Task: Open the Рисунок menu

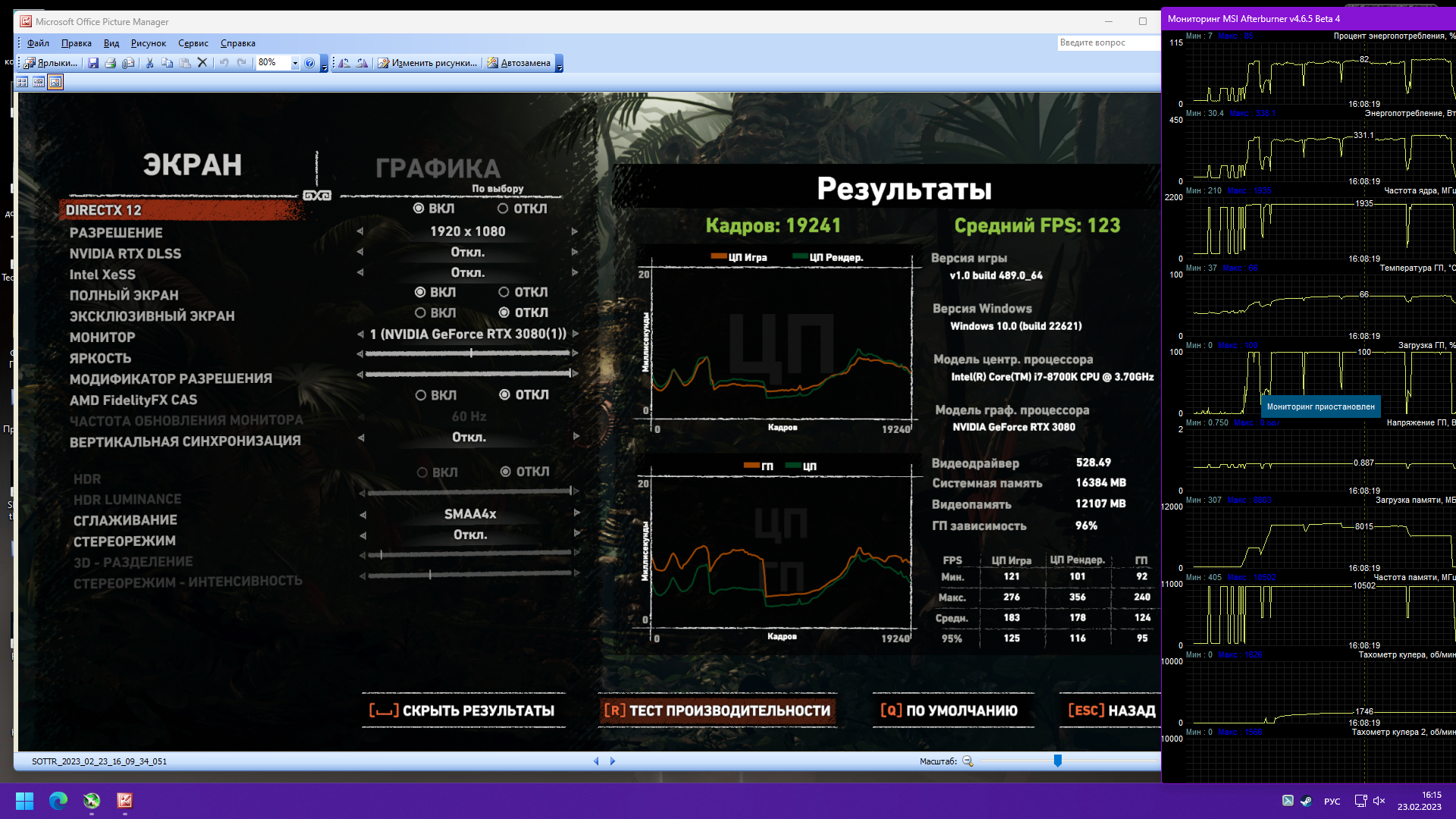Action: pos(148,43)
